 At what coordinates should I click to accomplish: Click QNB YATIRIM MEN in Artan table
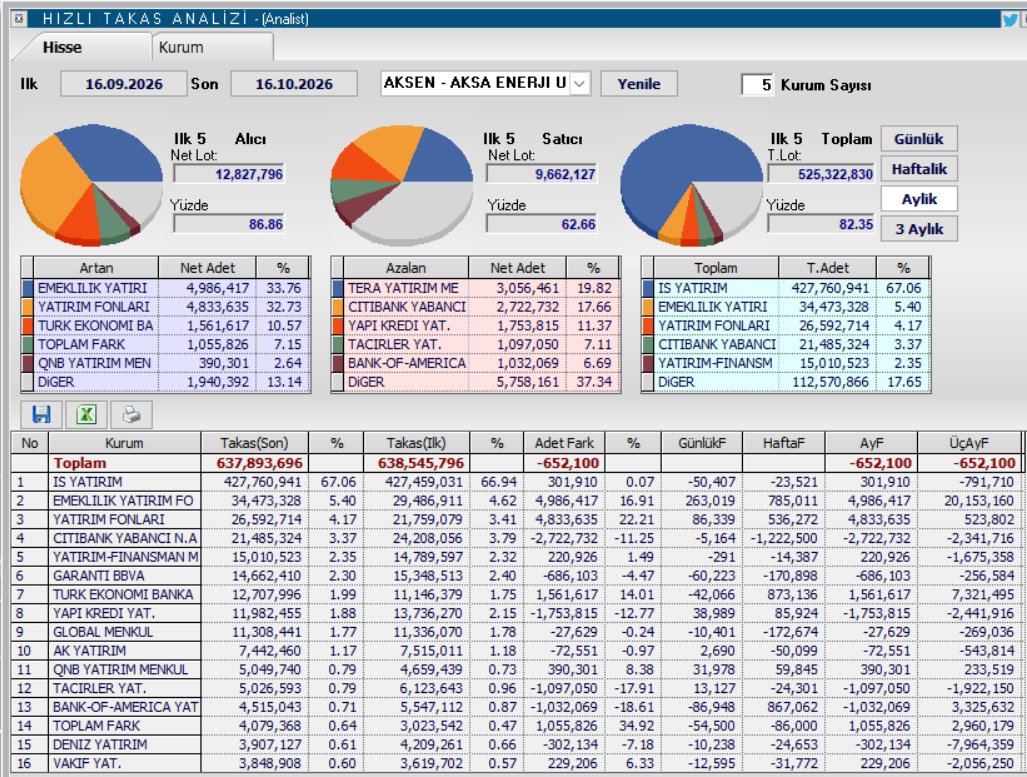[x=94, y=363]
